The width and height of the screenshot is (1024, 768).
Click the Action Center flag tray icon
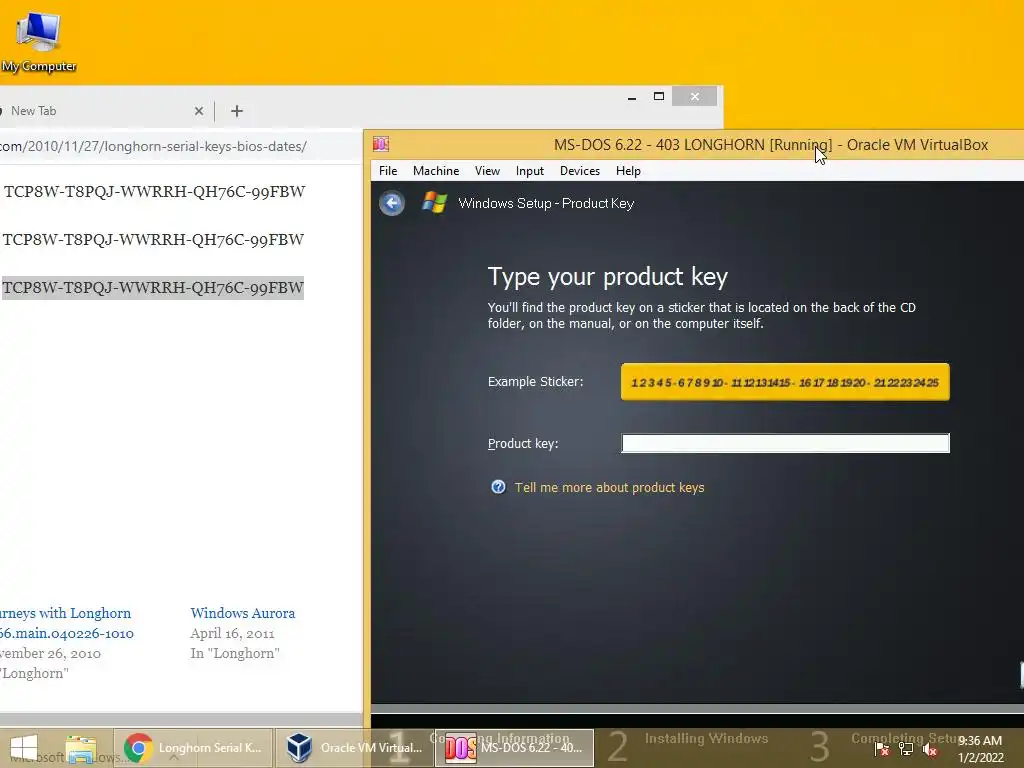(x=882, y=749)
